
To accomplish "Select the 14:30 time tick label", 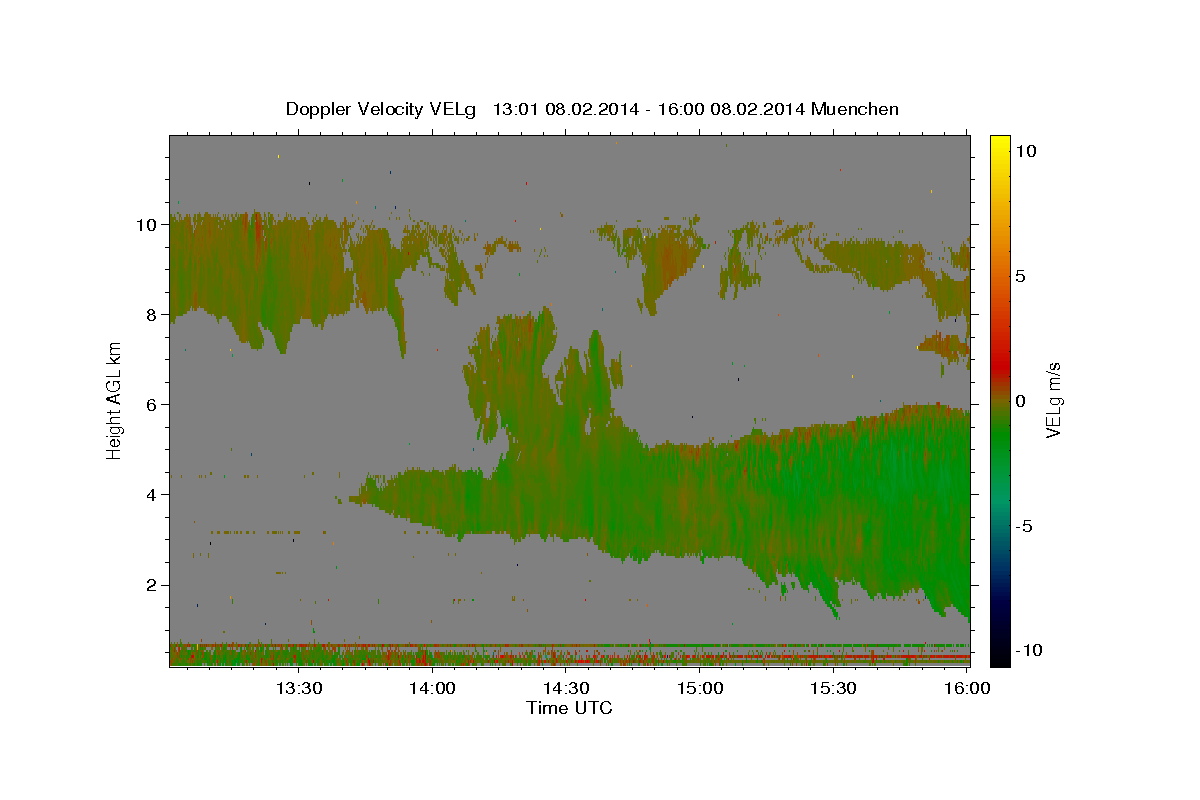I will point(566,688).
